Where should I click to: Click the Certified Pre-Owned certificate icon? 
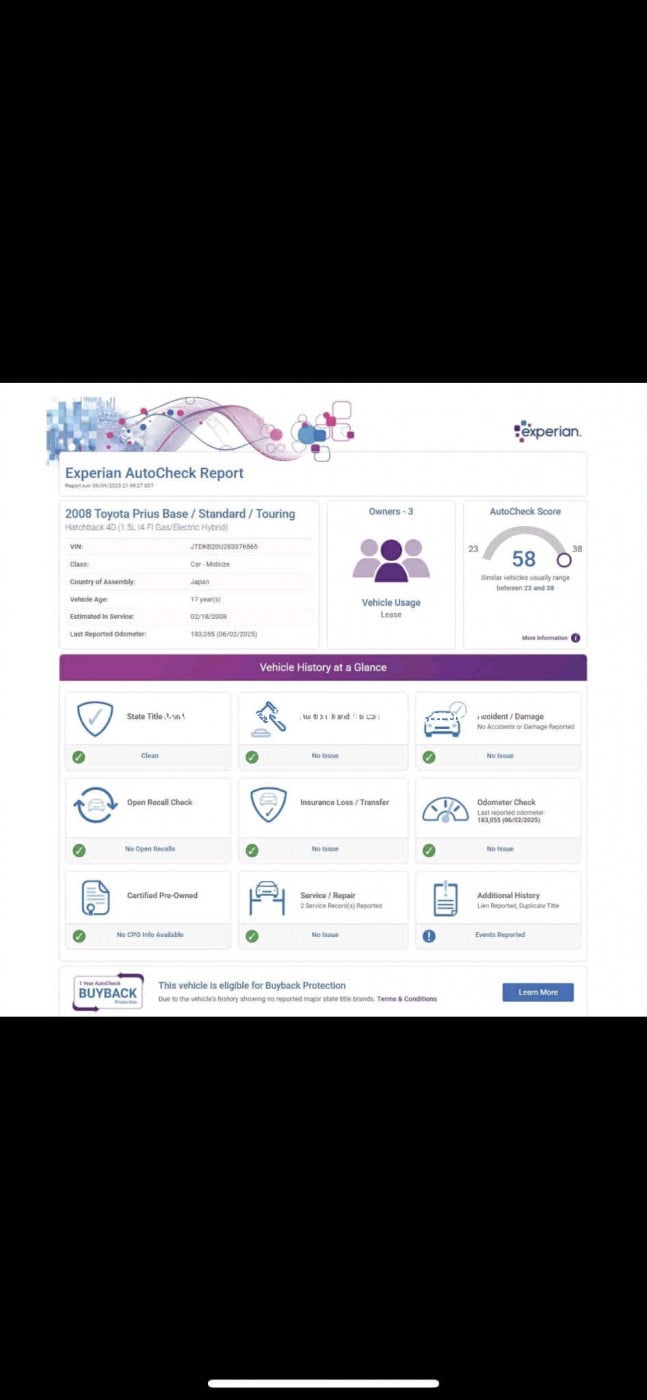pos(96,897)
